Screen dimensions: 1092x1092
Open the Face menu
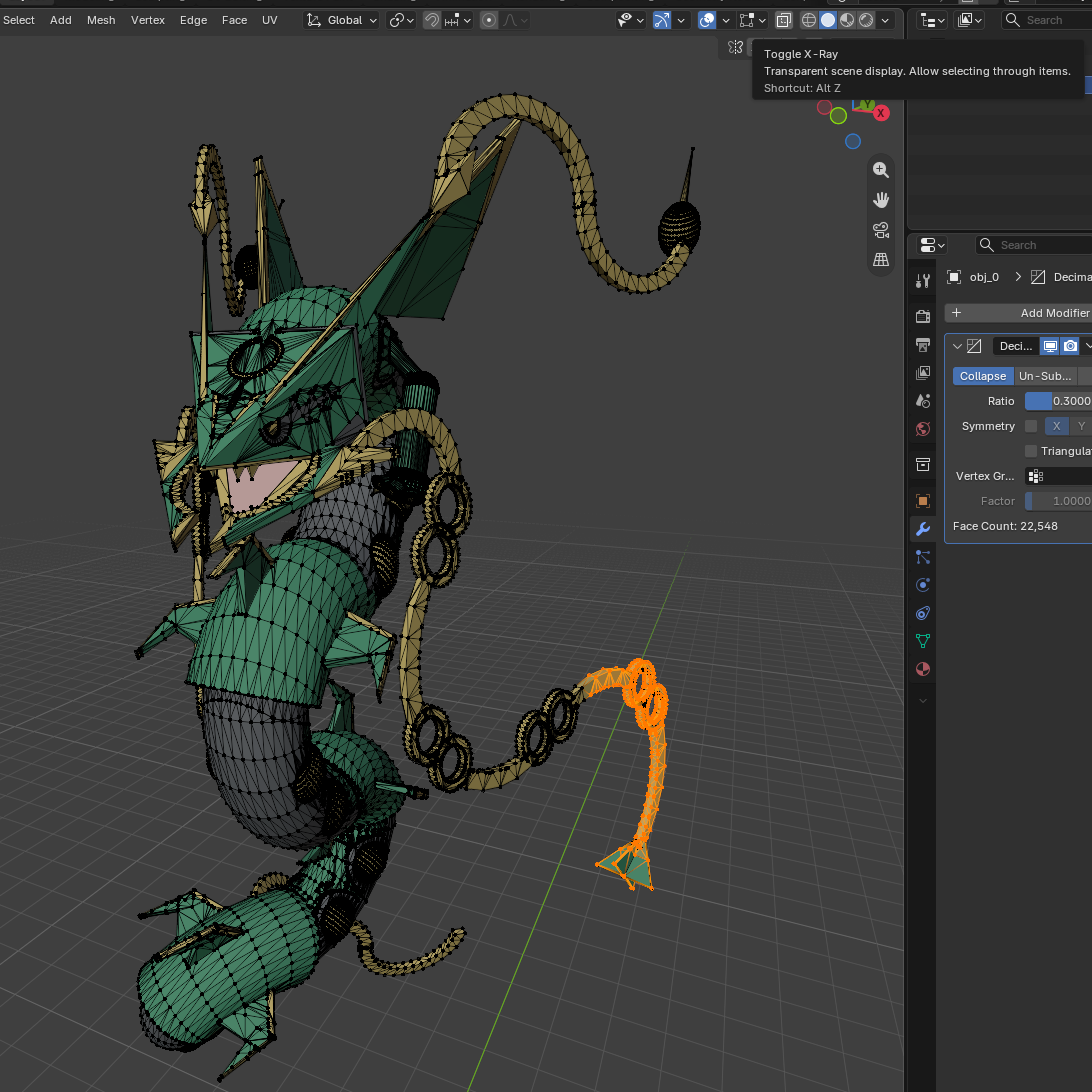(235, 20)
